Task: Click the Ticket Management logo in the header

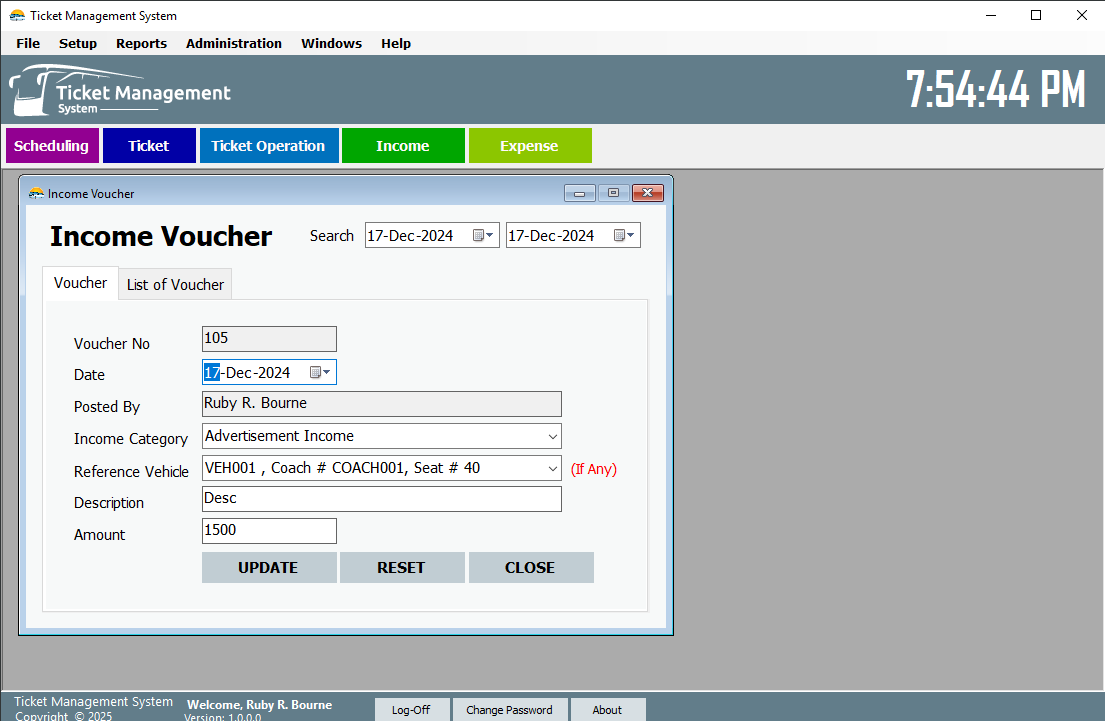Action: 118,90
